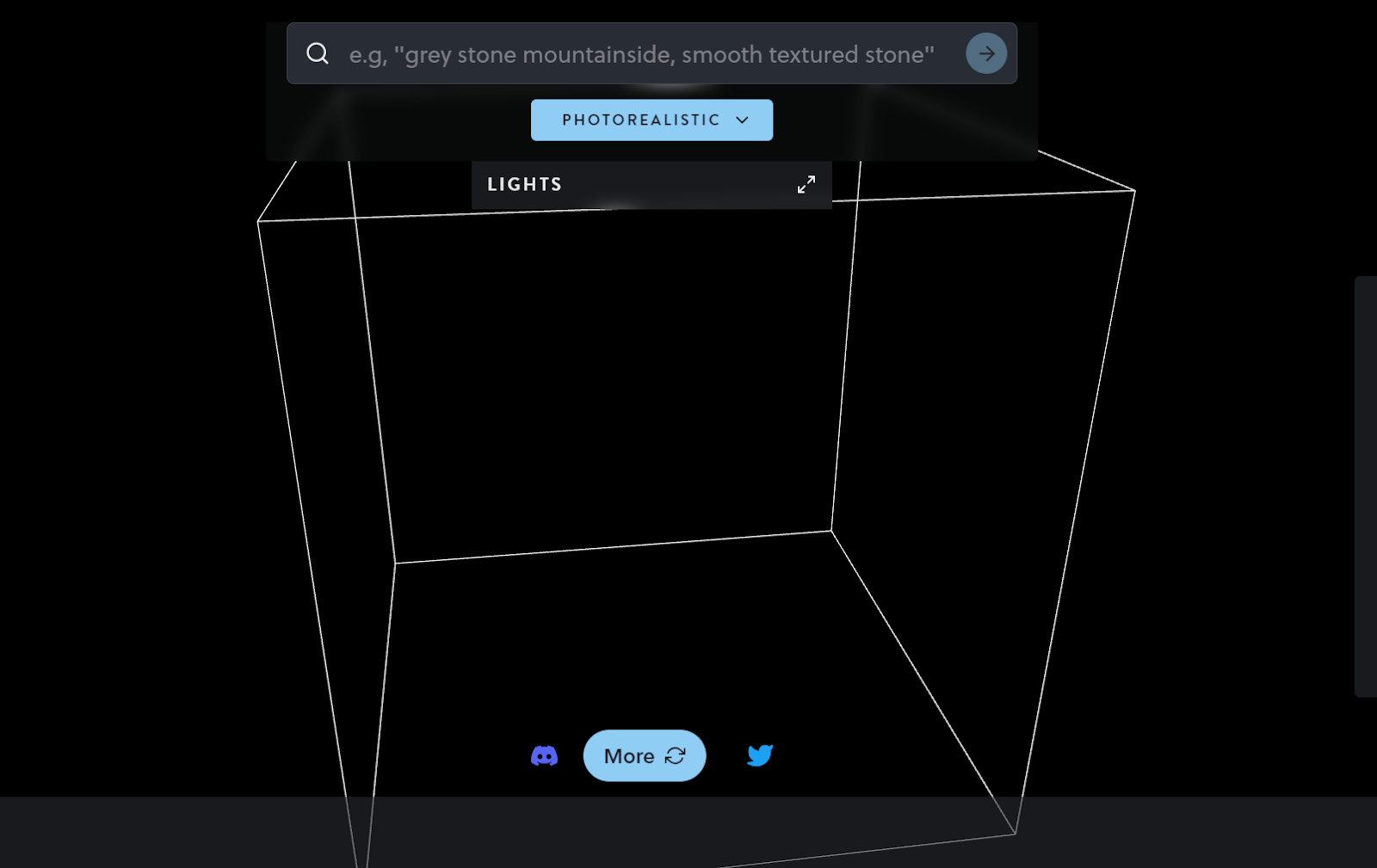Viewport: 1377px width, 868px height.
Task: Open the PHOTOREALISTIC style dropdown
Action: [651, 120]
